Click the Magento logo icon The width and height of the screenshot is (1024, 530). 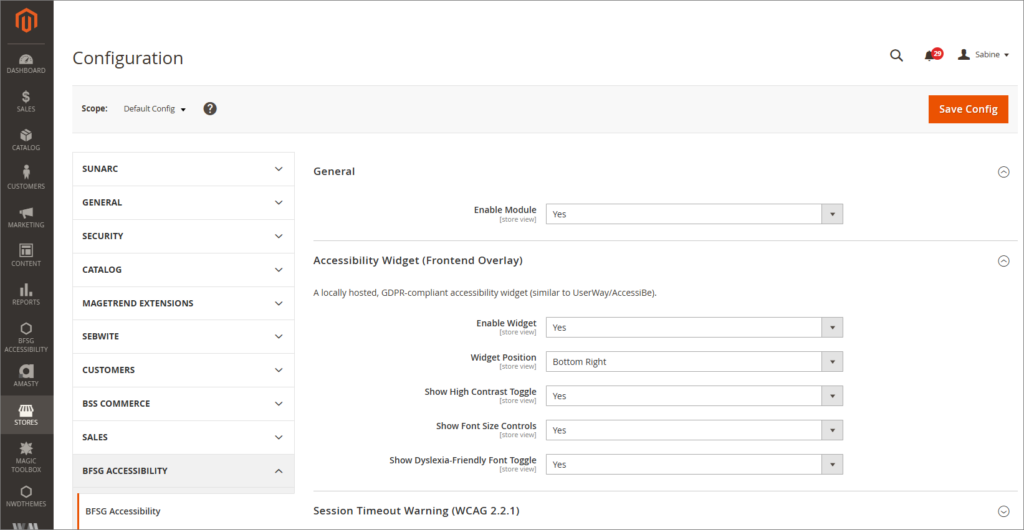(27, 22)
